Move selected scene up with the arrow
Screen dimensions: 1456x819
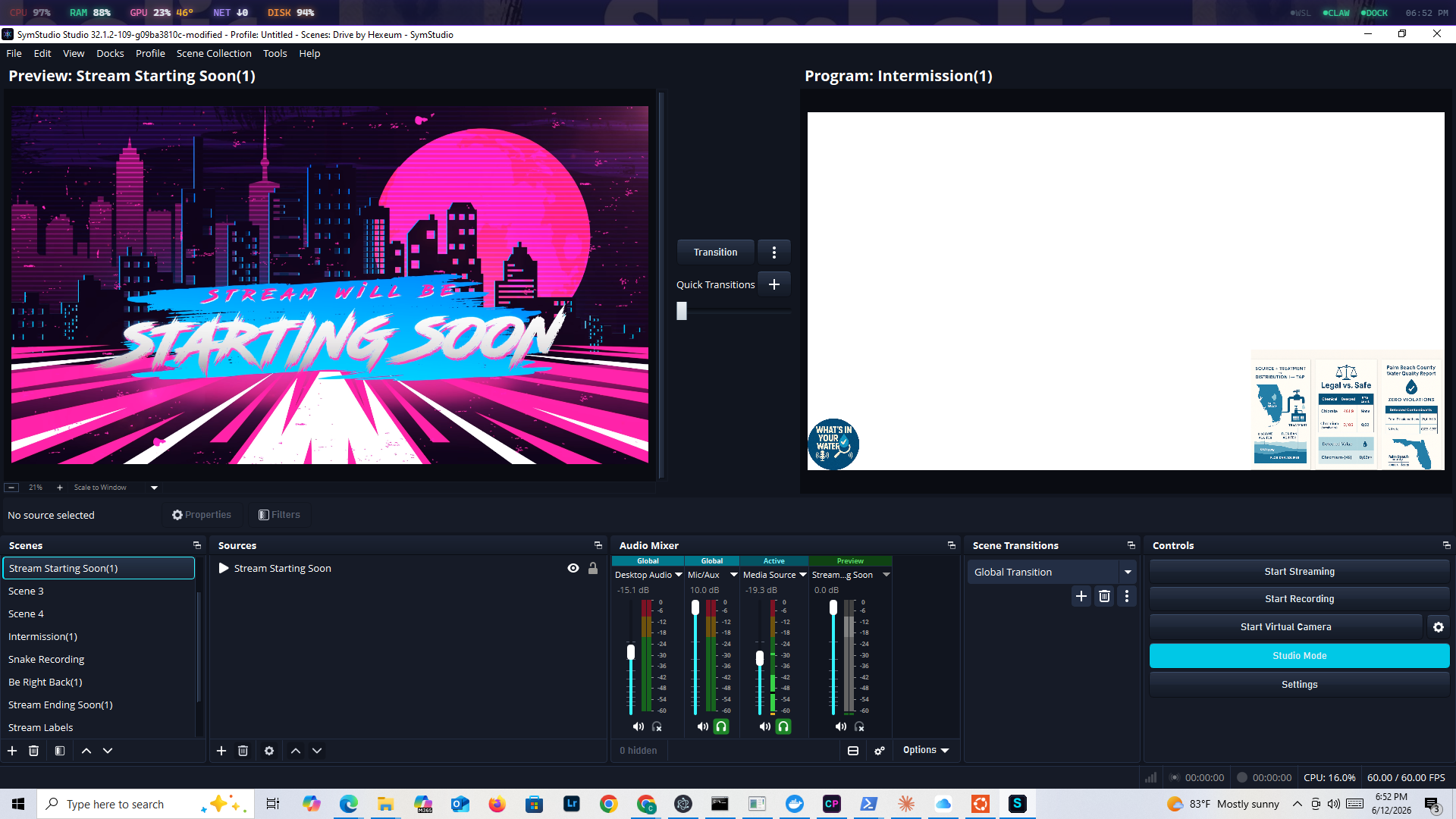(x=86, y=751)
